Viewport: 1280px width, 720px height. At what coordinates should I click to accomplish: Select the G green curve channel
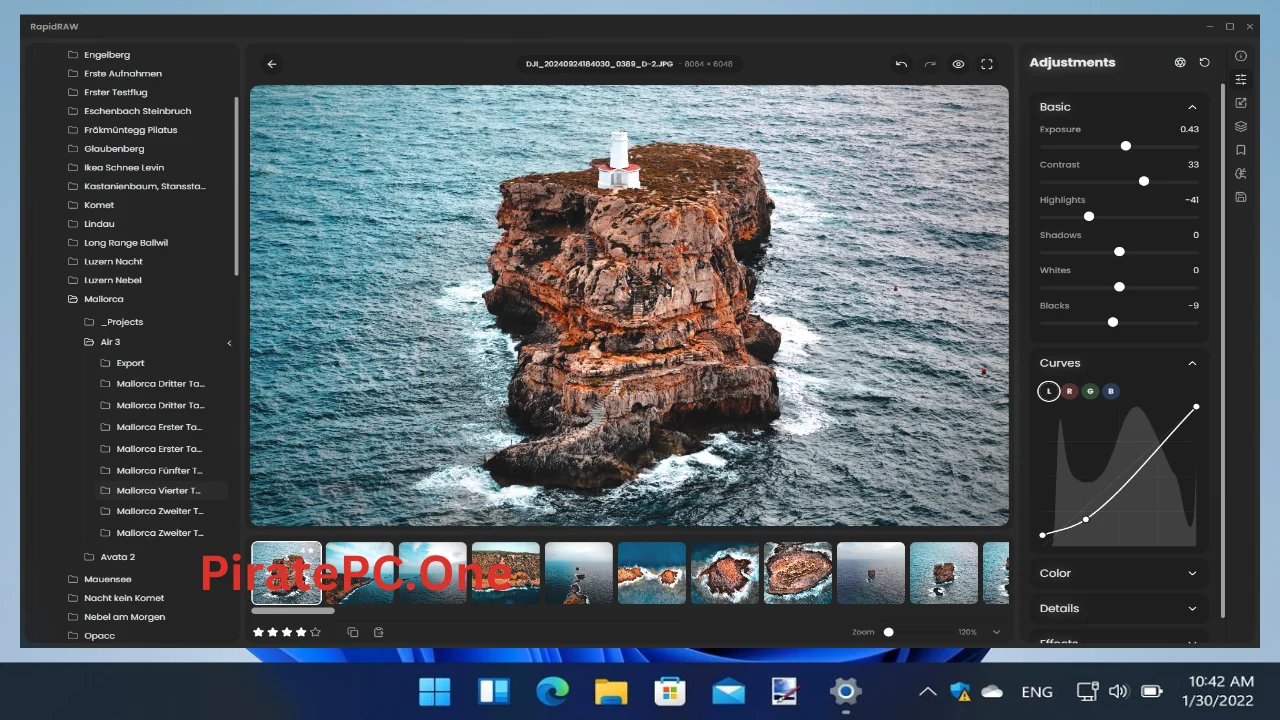click(x=1090, y=391)
